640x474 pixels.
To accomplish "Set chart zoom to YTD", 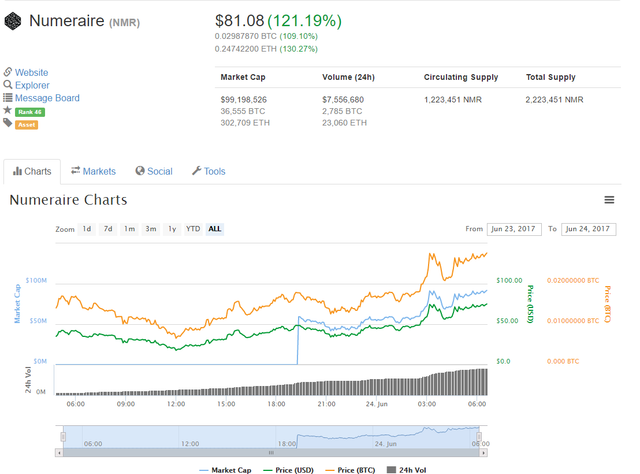I will [193, 229].
